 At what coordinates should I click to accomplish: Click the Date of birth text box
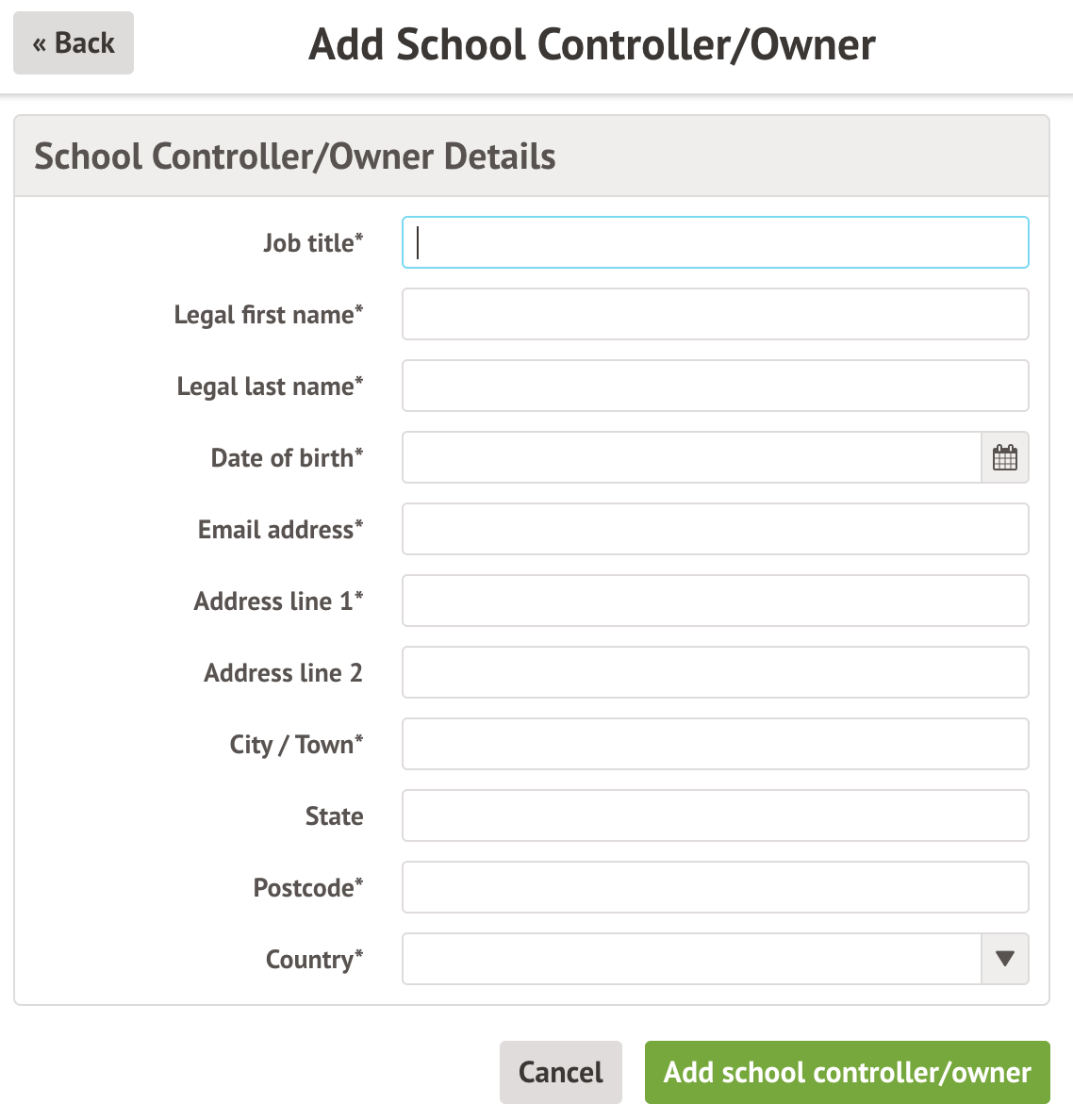pos(692,458)
